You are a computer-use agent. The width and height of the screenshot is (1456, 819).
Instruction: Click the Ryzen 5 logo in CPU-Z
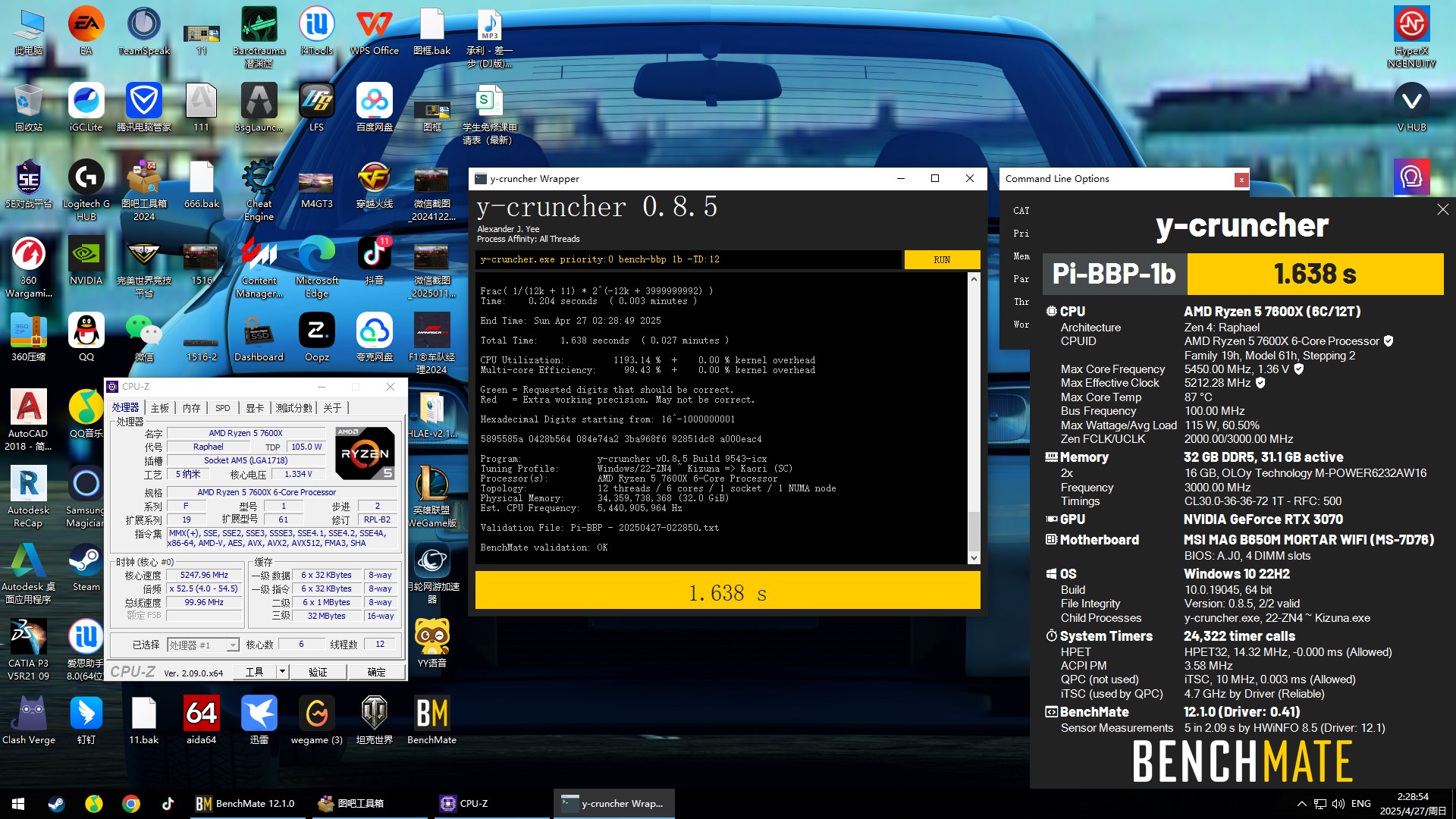coord(366,453)
